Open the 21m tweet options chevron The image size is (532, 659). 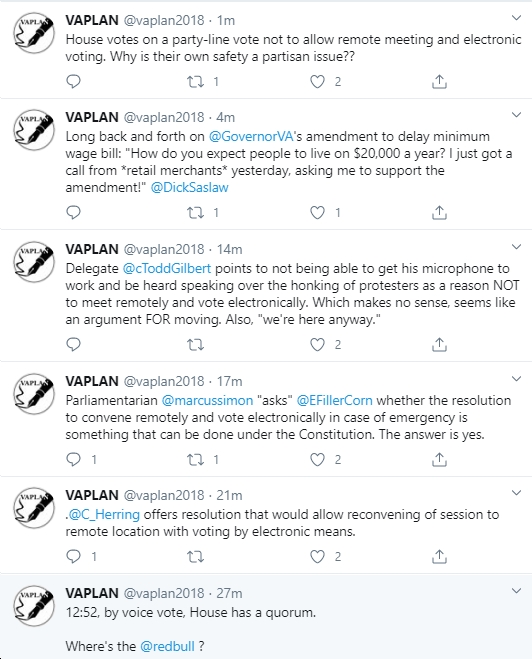[x=516, y=493]
